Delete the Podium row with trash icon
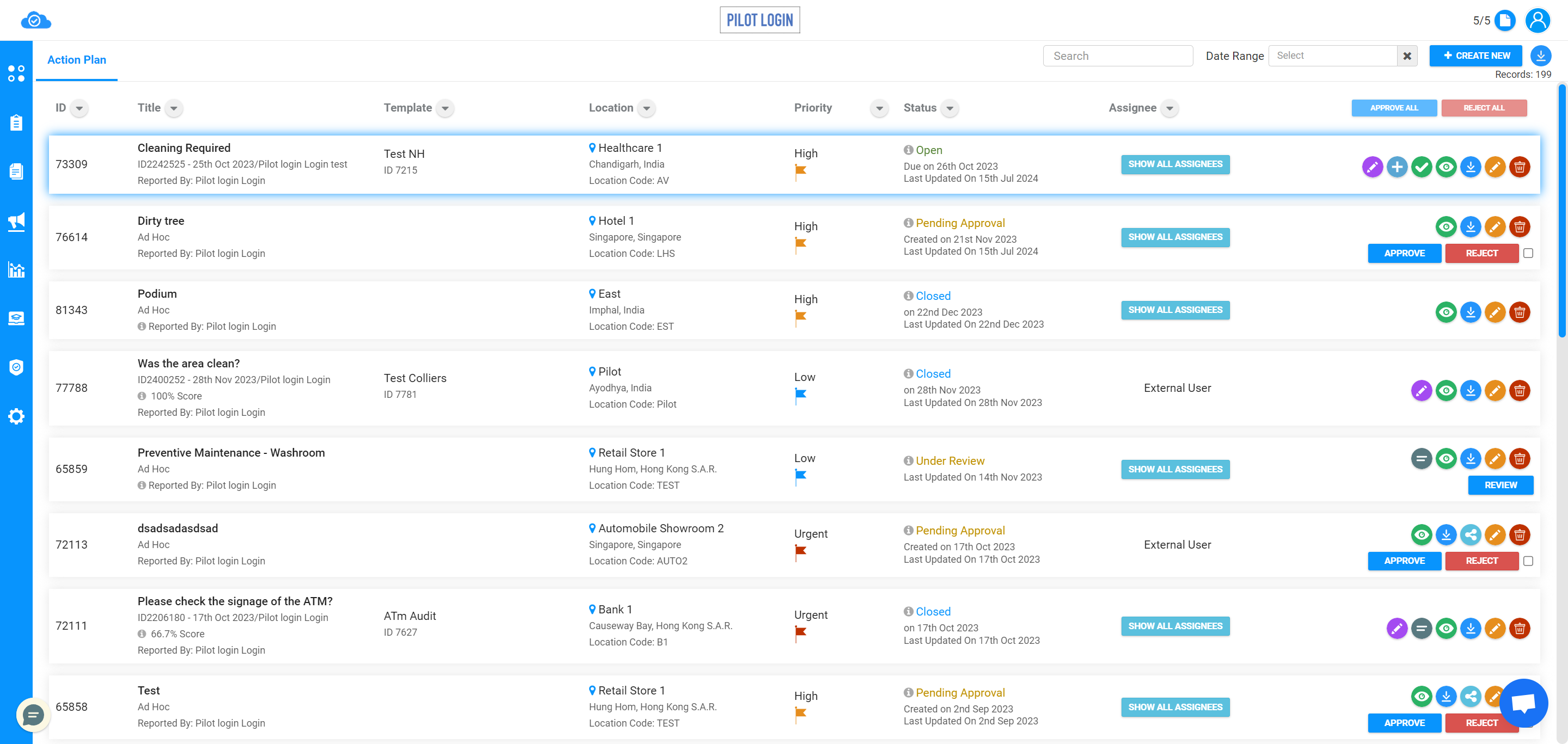Screen dimensions: 1568x744 [x=1520, y=312]
